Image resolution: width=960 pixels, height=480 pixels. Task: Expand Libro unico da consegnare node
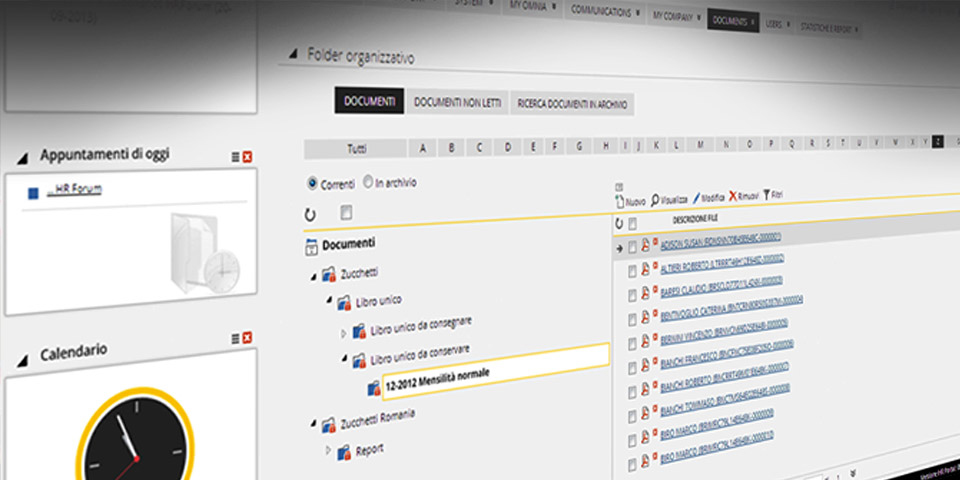343,333
